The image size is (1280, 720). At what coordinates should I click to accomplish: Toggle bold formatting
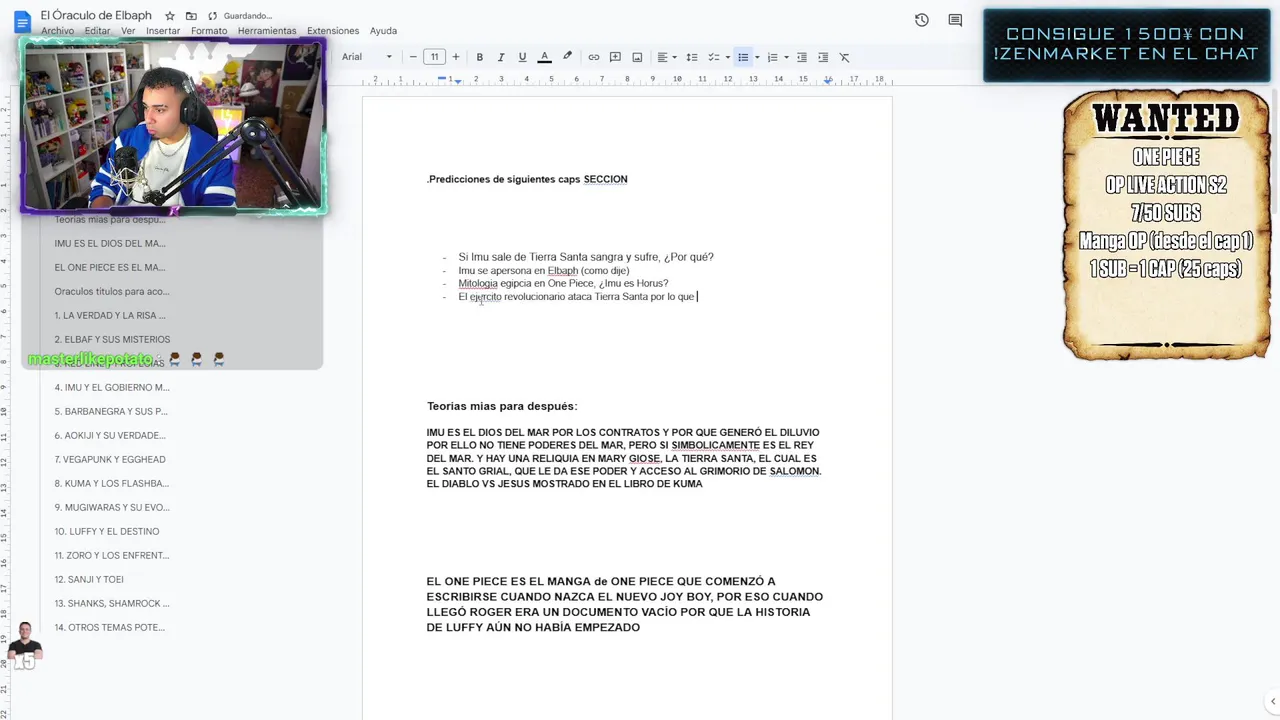coord(479,57)
